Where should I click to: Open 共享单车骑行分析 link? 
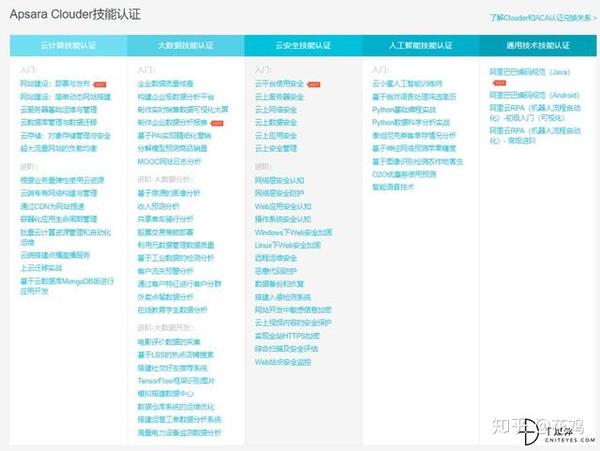[x=165, y=219]
